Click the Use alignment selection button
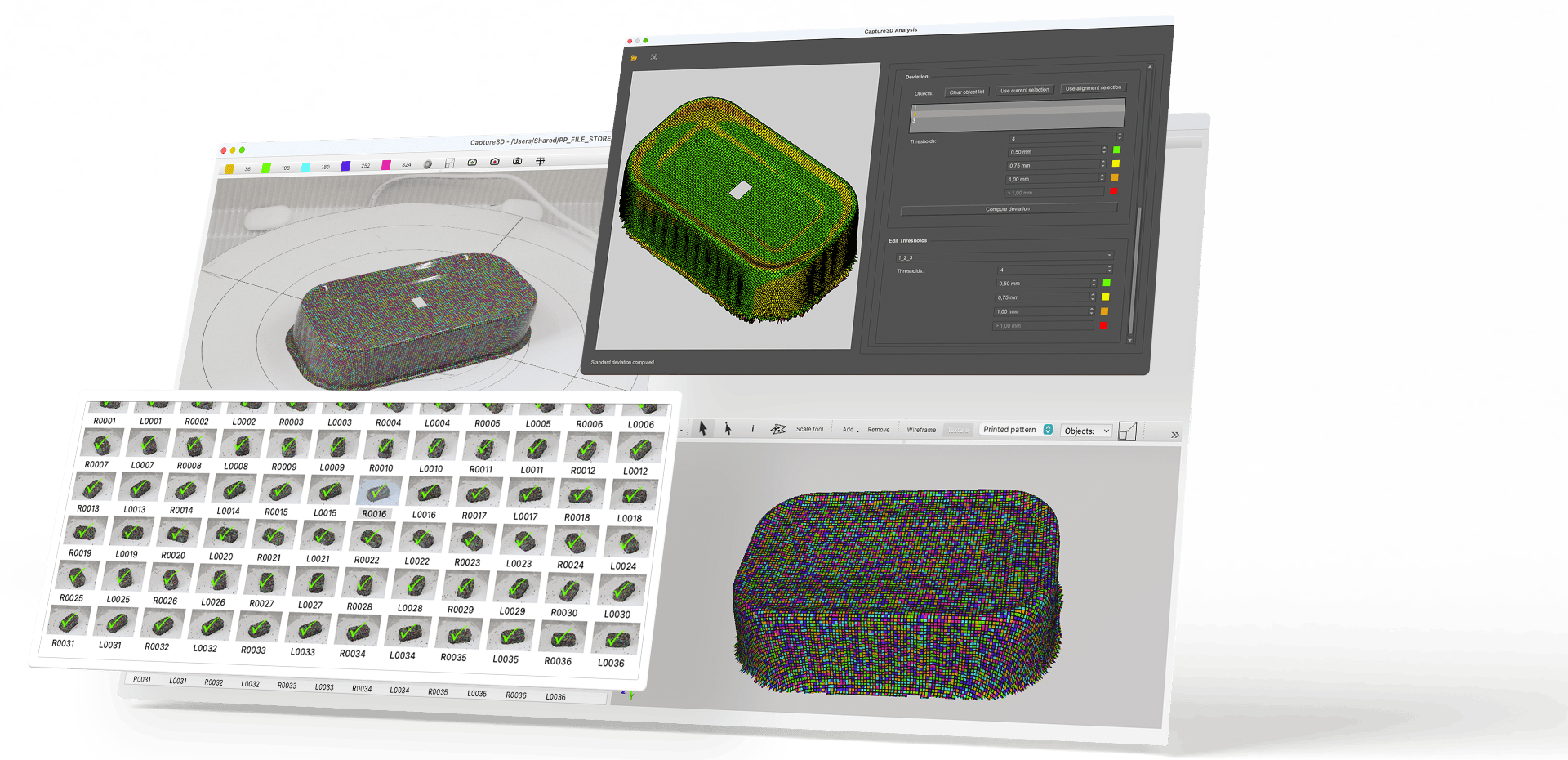 pos(1094,87)
